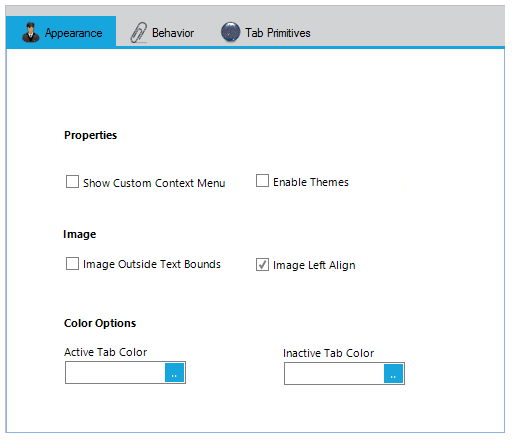Tick Image Outside Text Bounds checkbox
Image resolution: width=512 pixels, height=441 pixels.
coord(72,264)
